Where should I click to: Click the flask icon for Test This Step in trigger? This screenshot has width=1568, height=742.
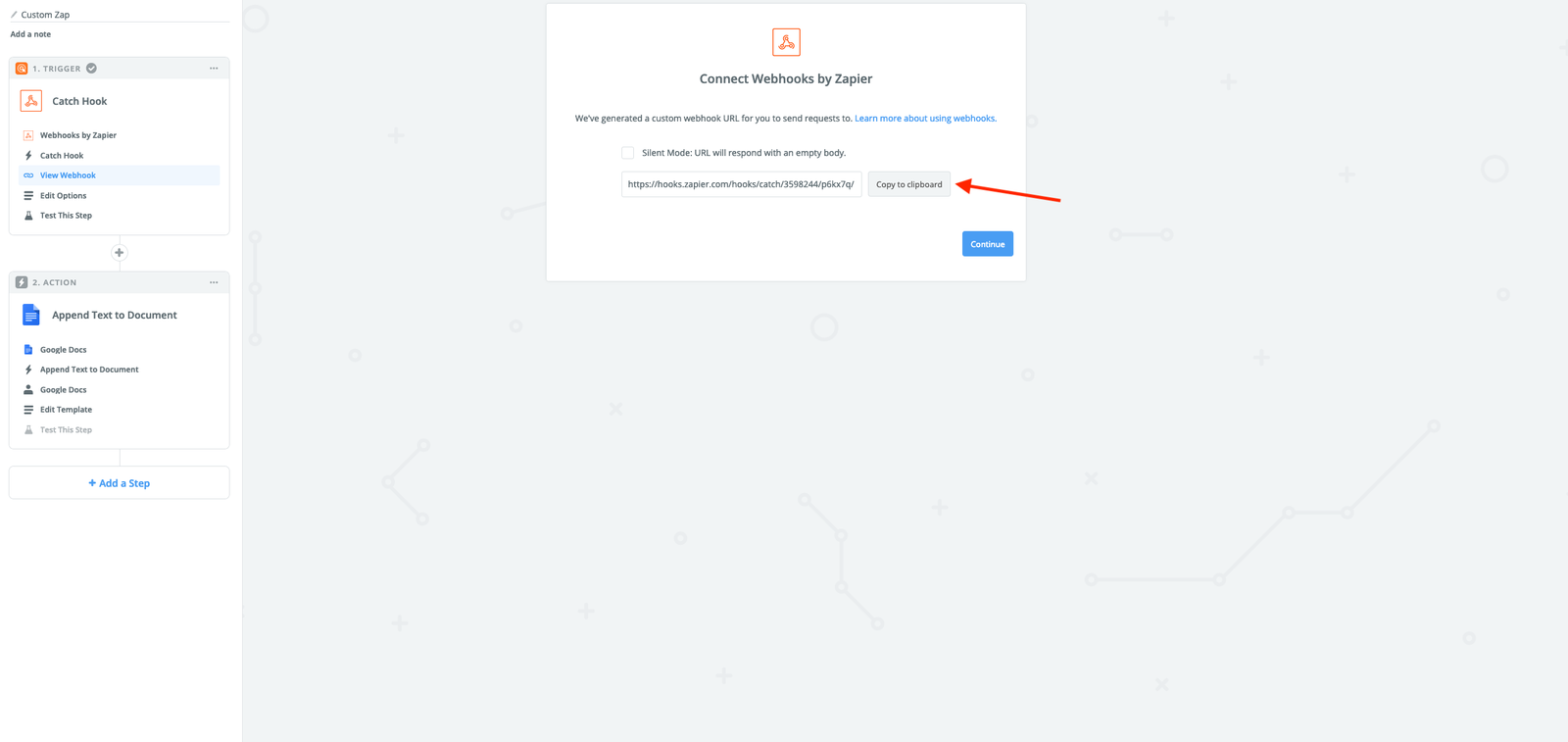coord(28,216)
